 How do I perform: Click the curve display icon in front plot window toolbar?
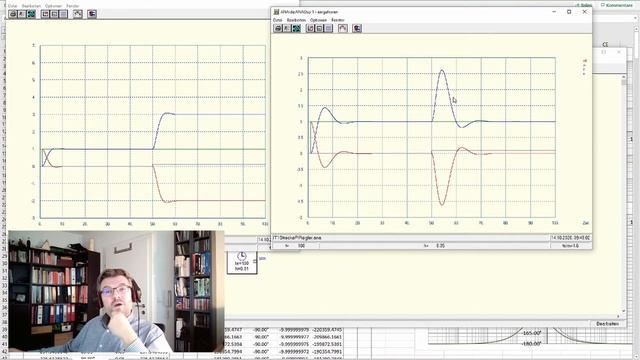tap(342, 28)
